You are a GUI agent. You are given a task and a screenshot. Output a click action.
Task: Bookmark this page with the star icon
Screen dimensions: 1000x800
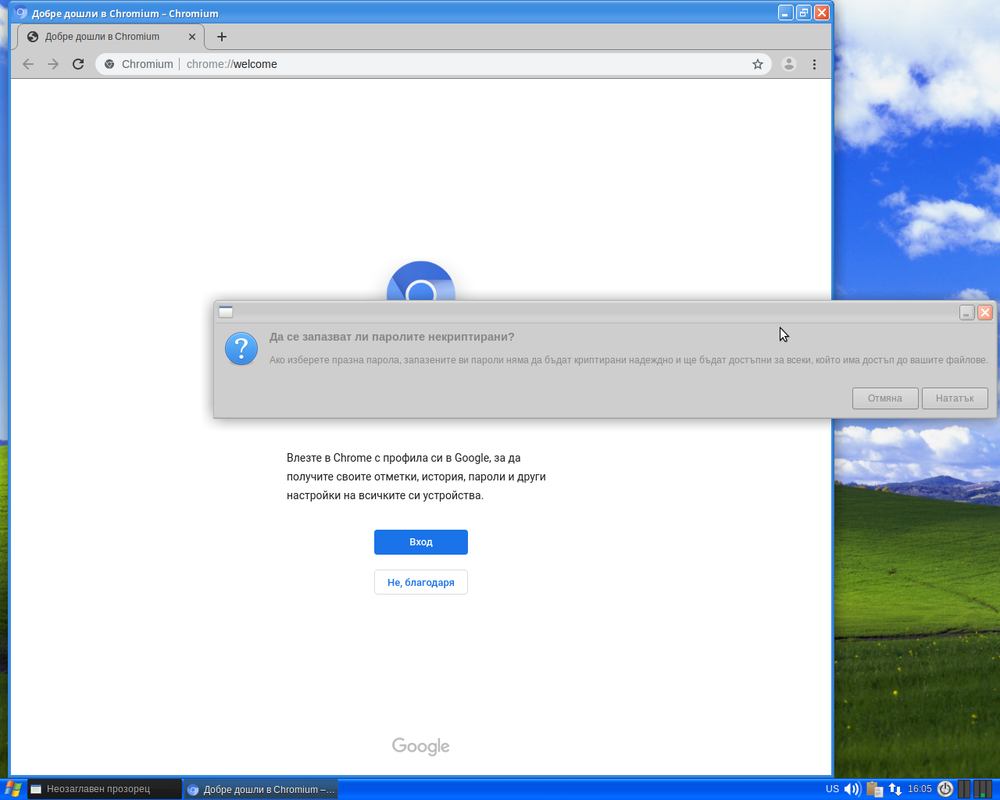[757, 64]
